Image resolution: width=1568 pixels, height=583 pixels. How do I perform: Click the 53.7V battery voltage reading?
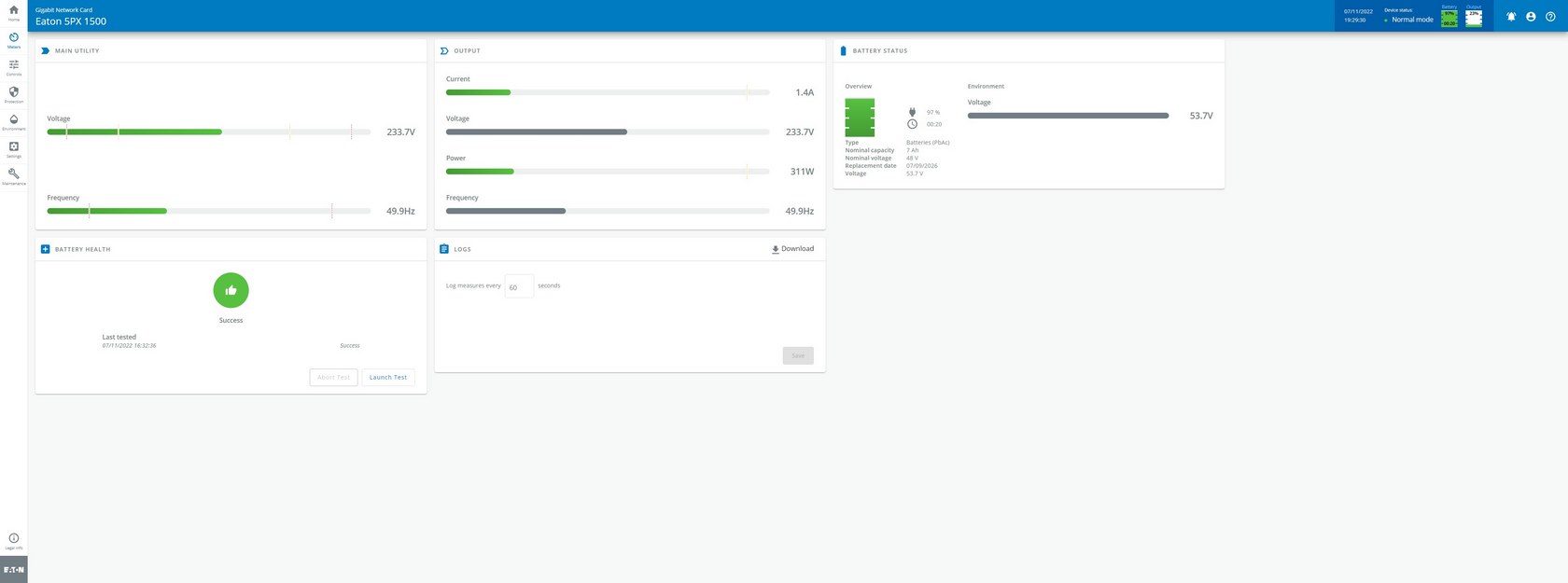pos(1201,116)
